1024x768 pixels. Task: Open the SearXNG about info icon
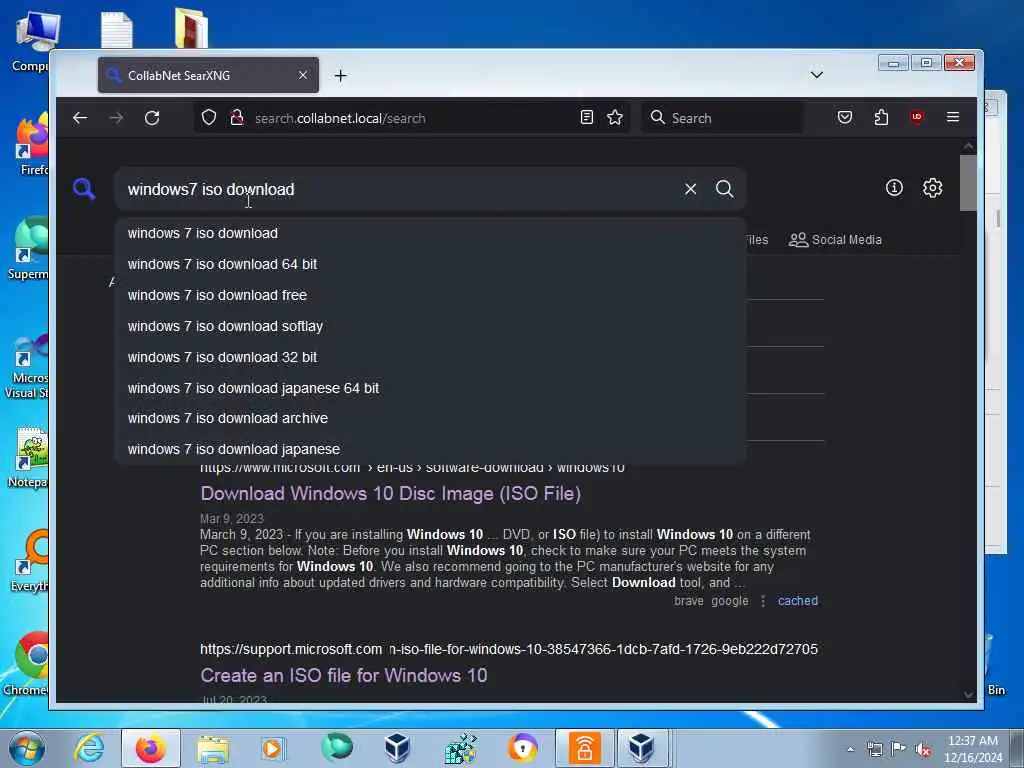coord(894,188)
